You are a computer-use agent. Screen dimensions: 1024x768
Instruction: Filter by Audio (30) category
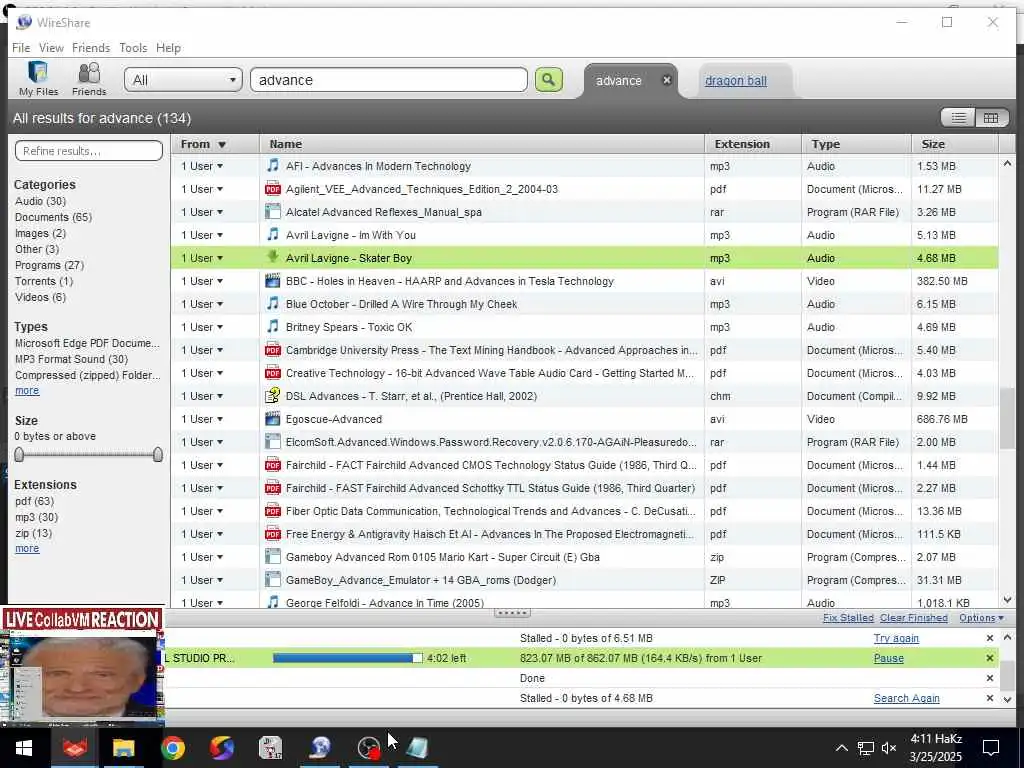[x=40, y=201]
